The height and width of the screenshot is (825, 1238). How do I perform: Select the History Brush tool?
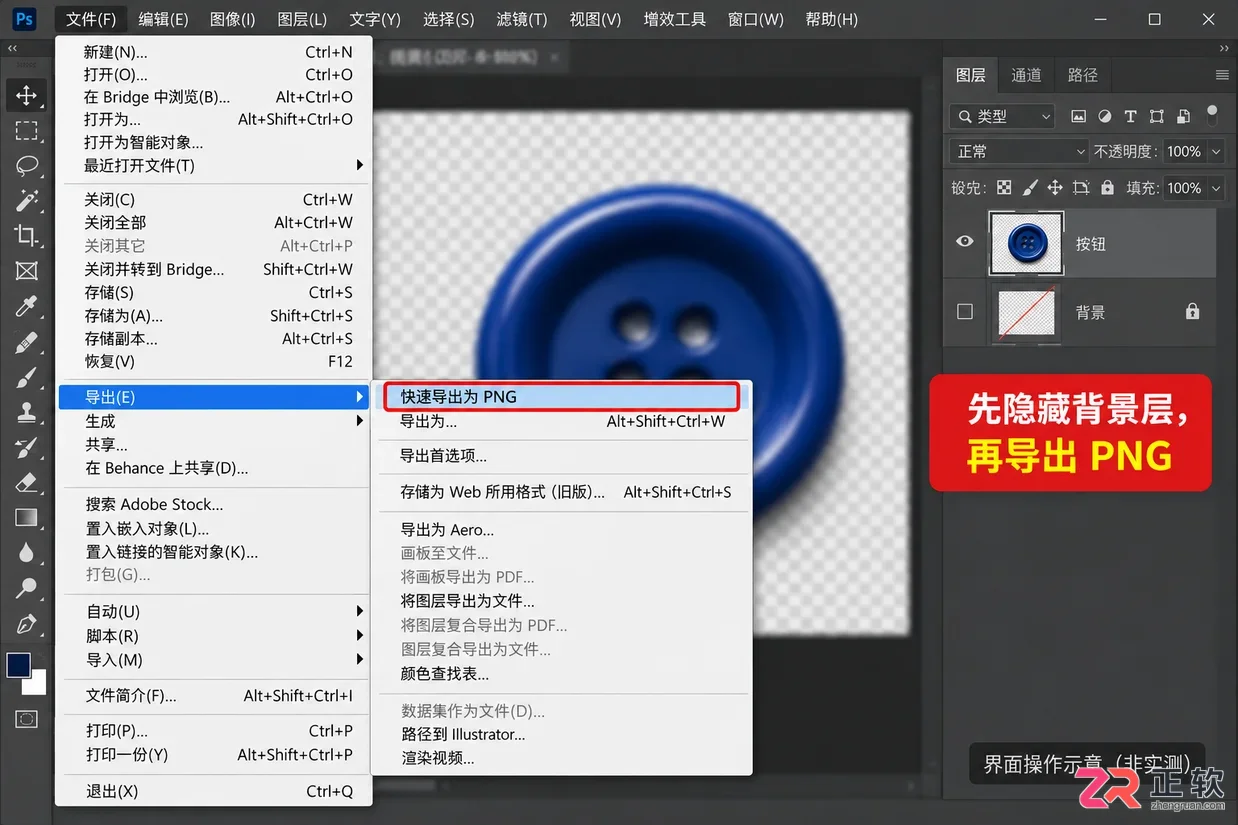(26, 447)
